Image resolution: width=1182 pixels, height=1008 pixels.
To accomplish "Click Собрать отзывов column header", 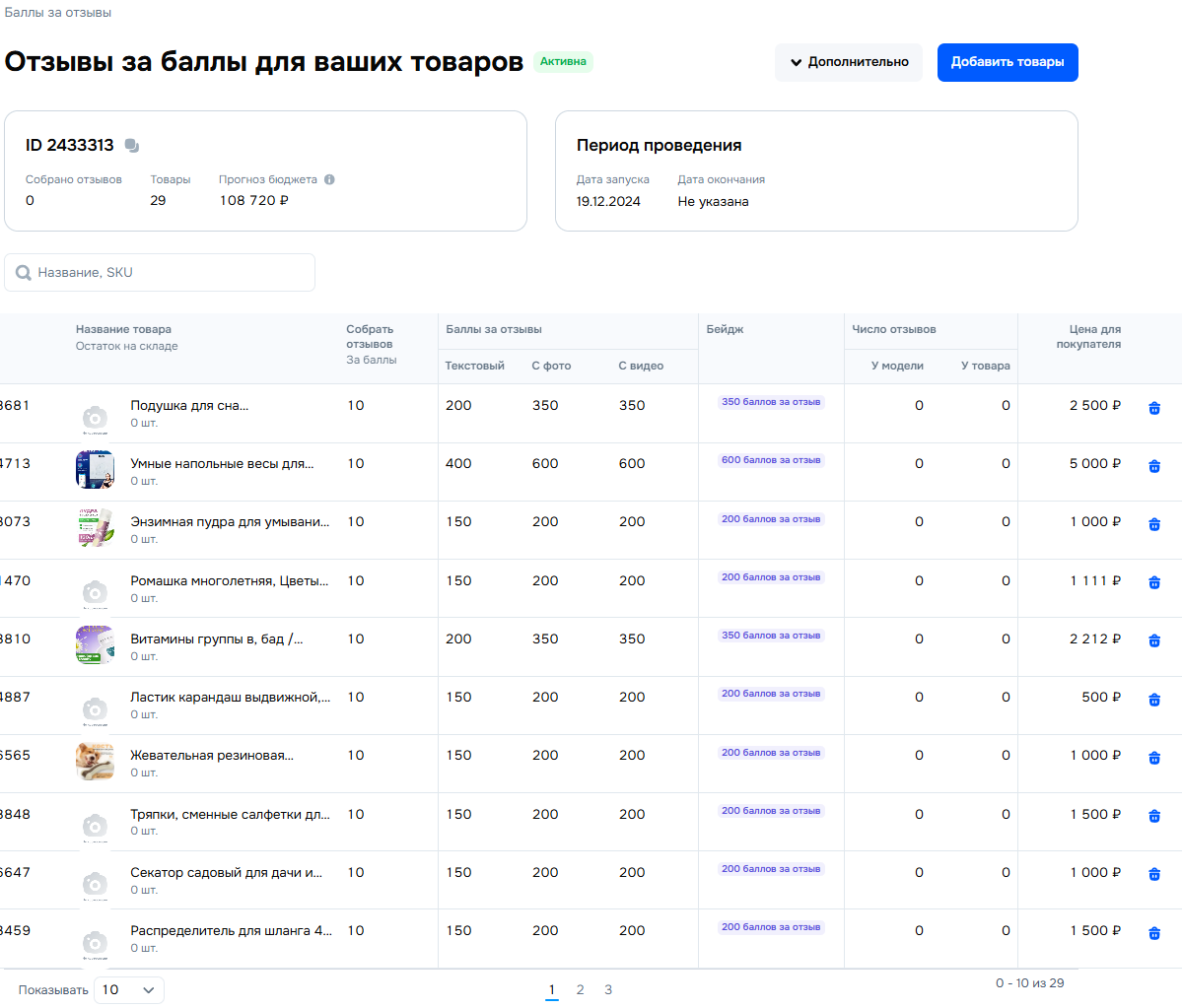I will tap(370, 337).
